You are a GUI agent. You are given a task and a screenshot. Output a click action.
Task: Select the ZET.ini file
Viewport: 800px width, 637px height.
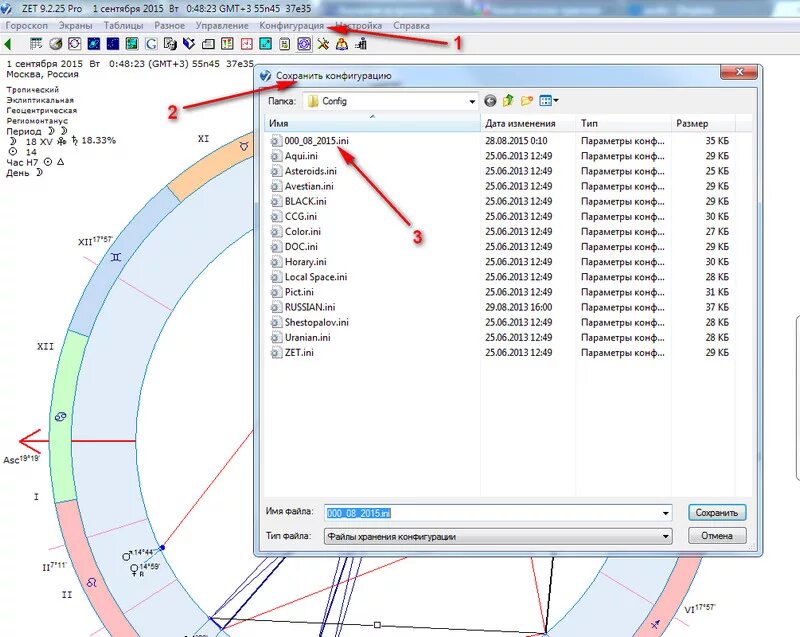[x=299, y=352]
